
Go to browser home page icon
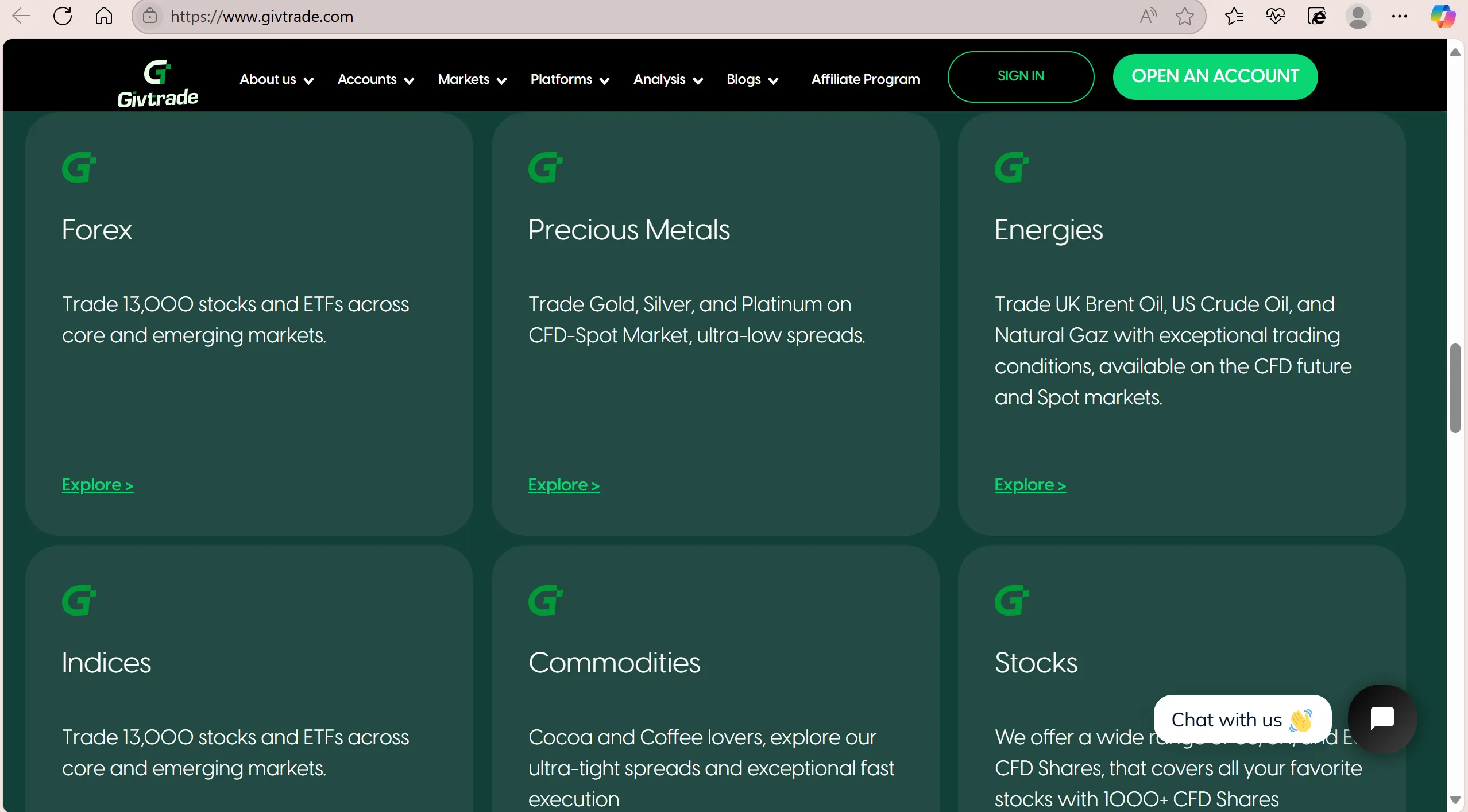104,16
